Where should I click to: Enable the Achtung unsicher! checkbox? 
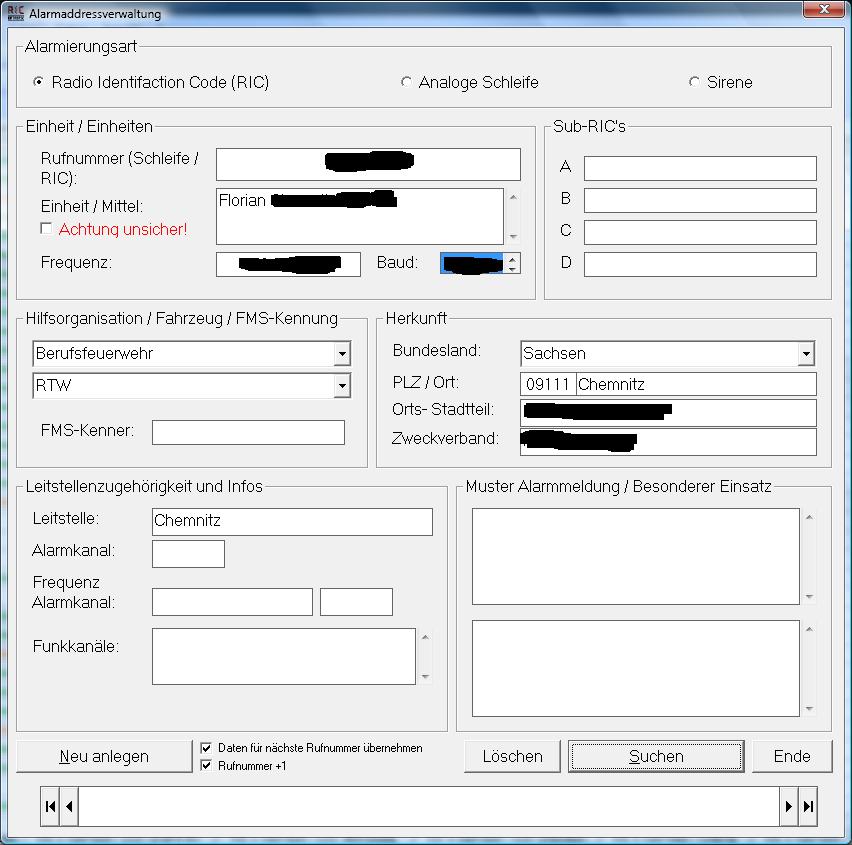click(46, 229)
